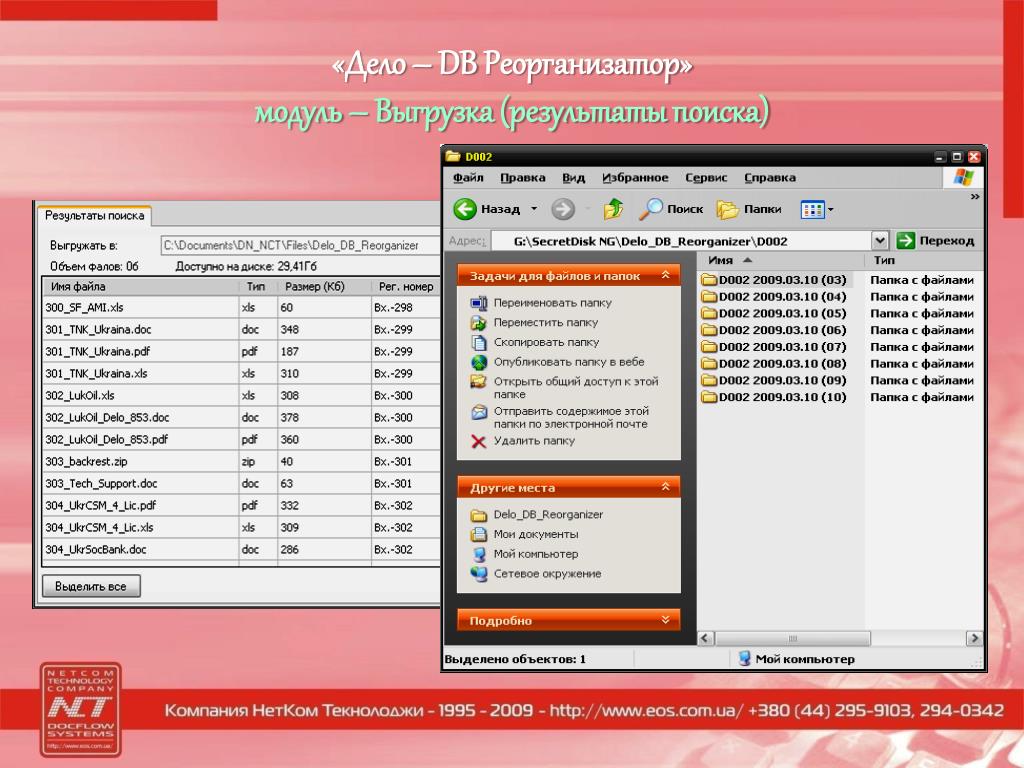The height and width of the screenshot is (768, 1024).
Task: Click the Мои документы link
Action: tap(536, 534)
